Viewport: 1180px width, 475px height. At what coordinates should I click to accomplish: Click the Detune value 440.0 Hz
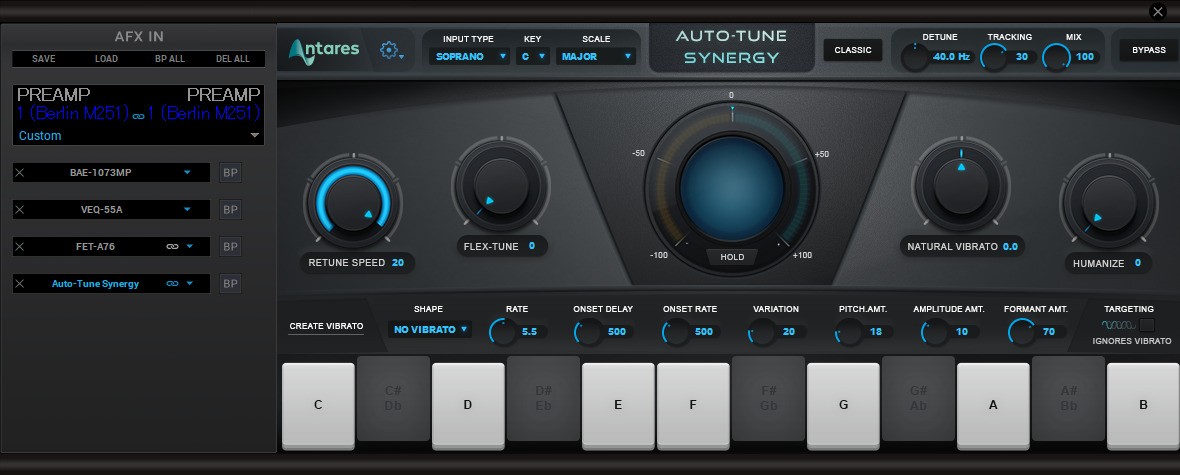[951, 56]
